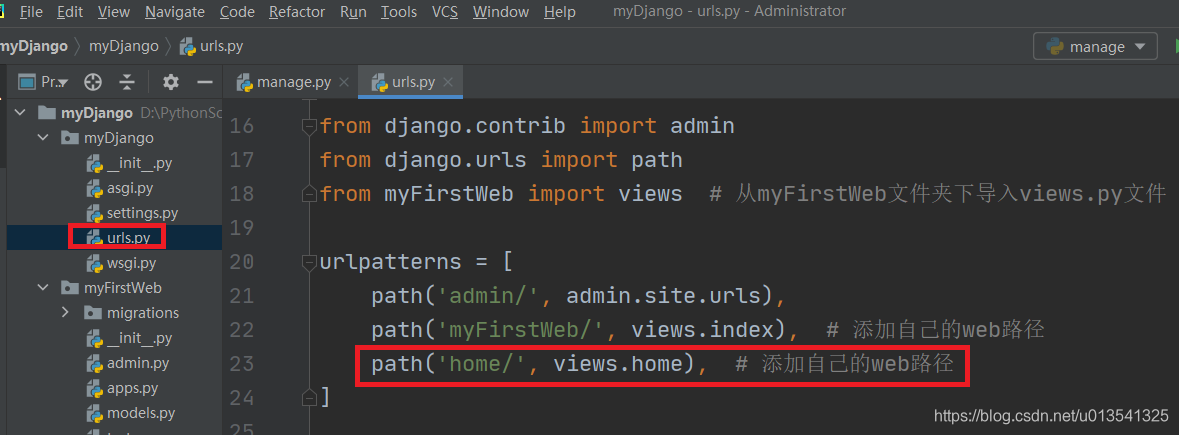Close the urls.py tab
1179x435 pixels.
[x=448, y=83]
